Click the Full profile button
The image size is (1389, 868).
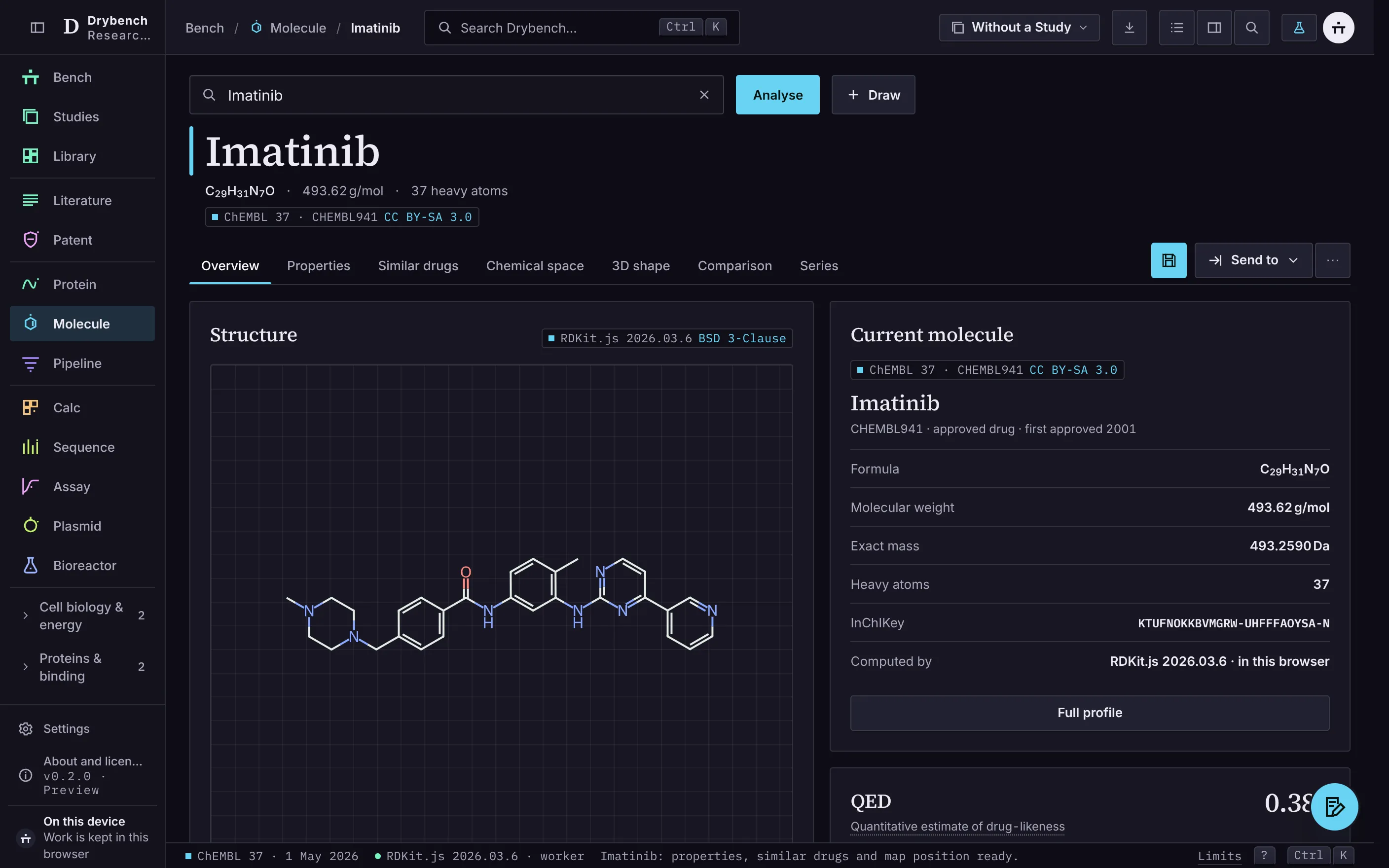pyautogui.click(x=1090, y=713)
